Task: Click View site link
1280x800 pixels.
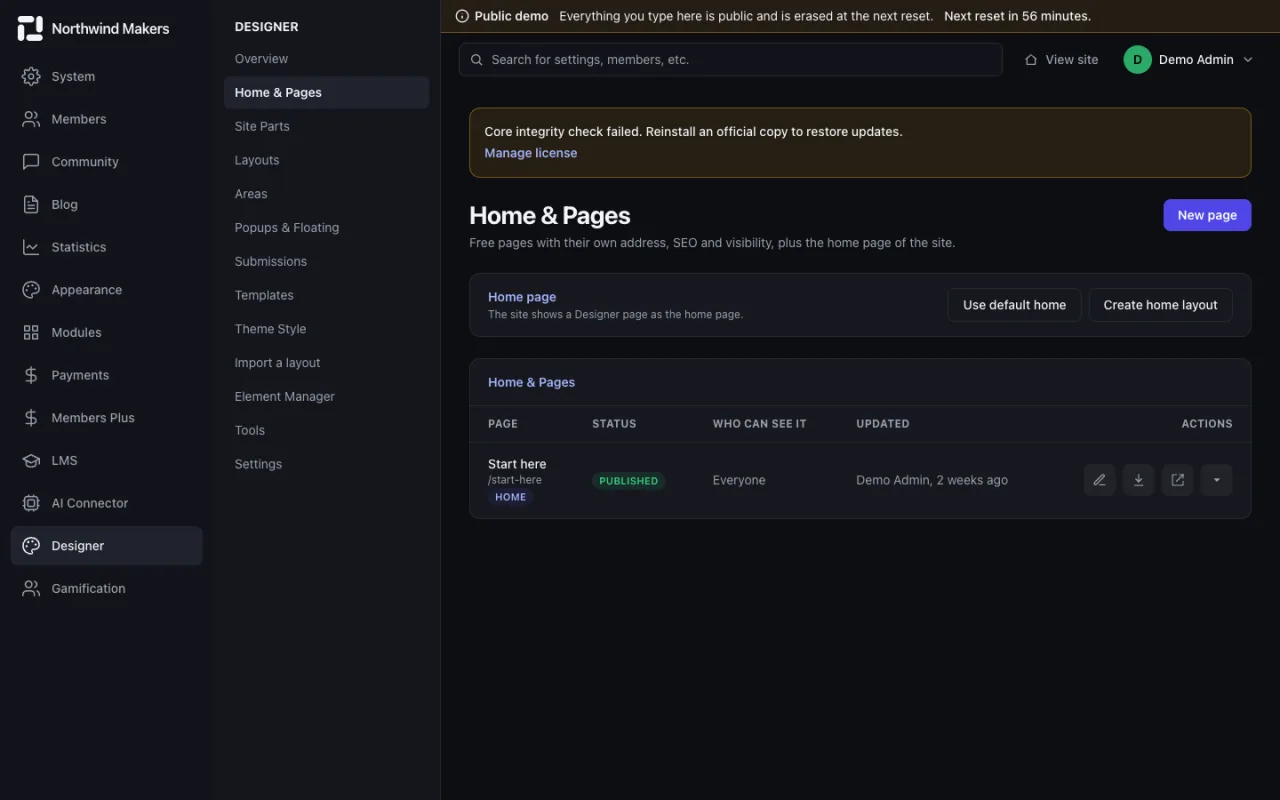Action: tap(1061, 60)
